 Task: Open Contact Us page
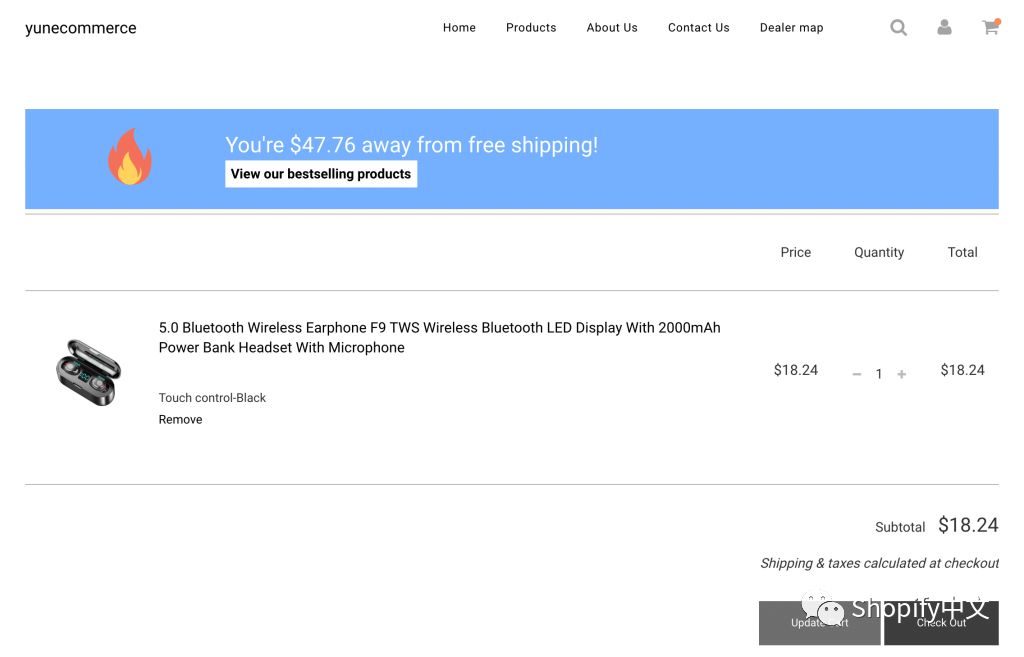(699, 28)
